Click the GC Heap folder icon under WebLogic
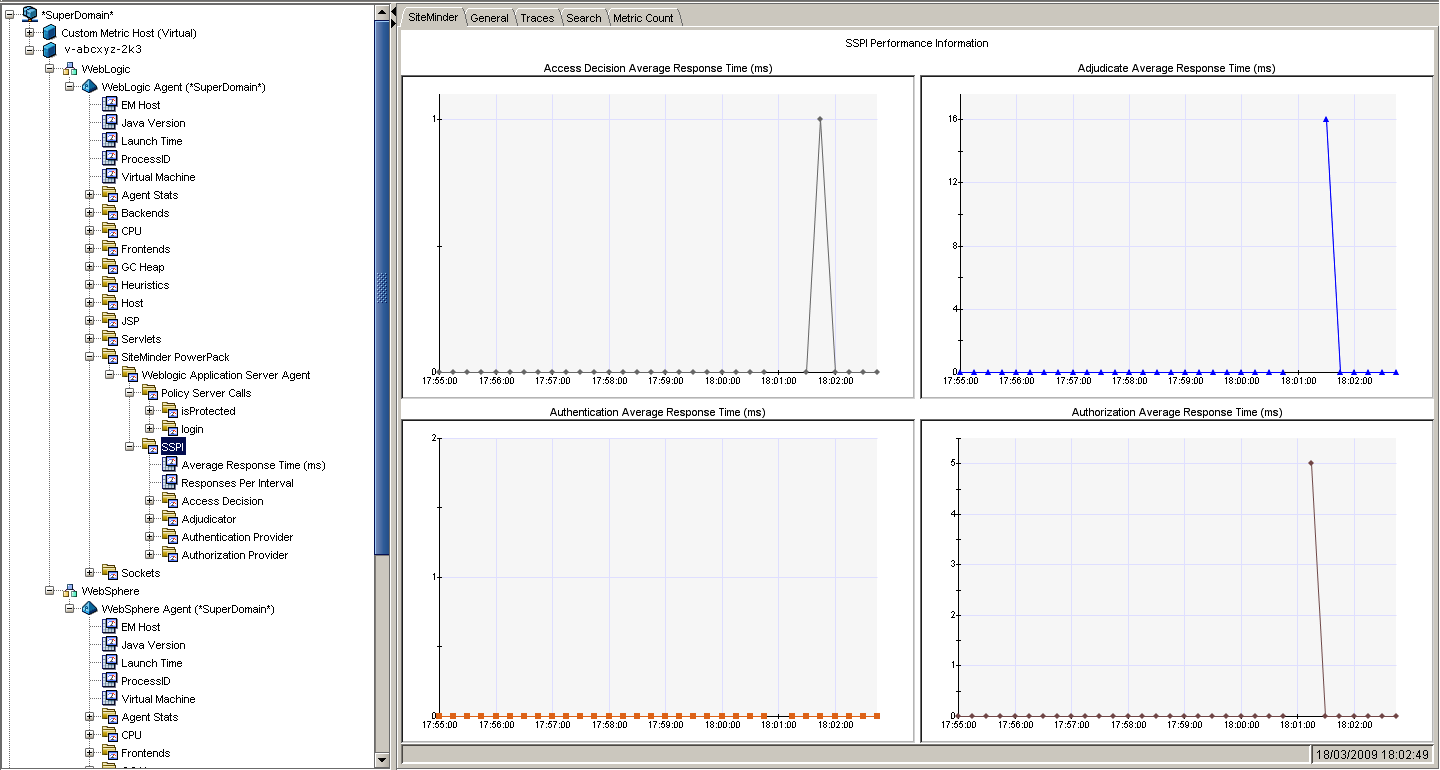Image resolution: width=1440 pixels, height=770 pixels. 110,267
